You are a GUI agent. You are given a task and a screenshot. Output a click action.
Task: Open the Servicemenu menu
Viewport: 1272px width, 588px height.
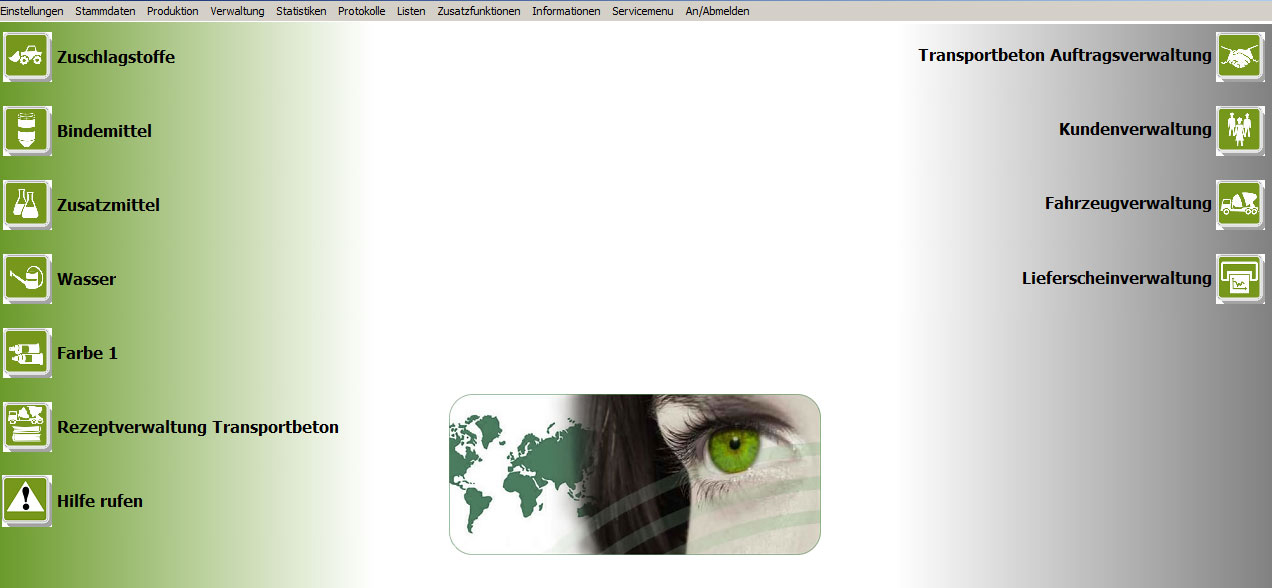643,11
